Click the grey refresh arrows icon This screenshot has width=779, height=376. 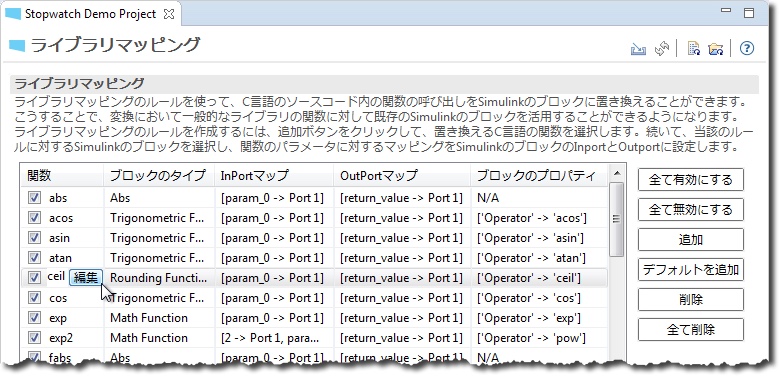click(662, 48)
